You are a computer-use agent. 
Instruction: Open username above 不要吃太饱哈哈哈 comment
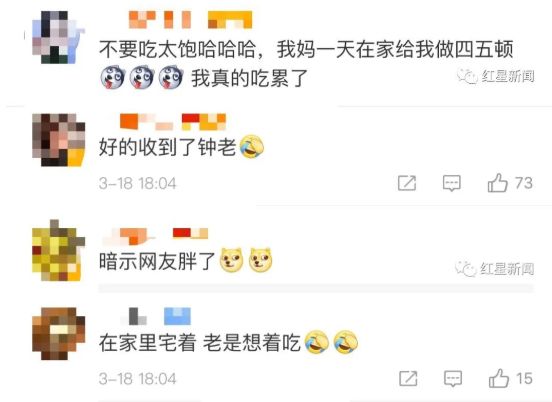click(190, 19)
